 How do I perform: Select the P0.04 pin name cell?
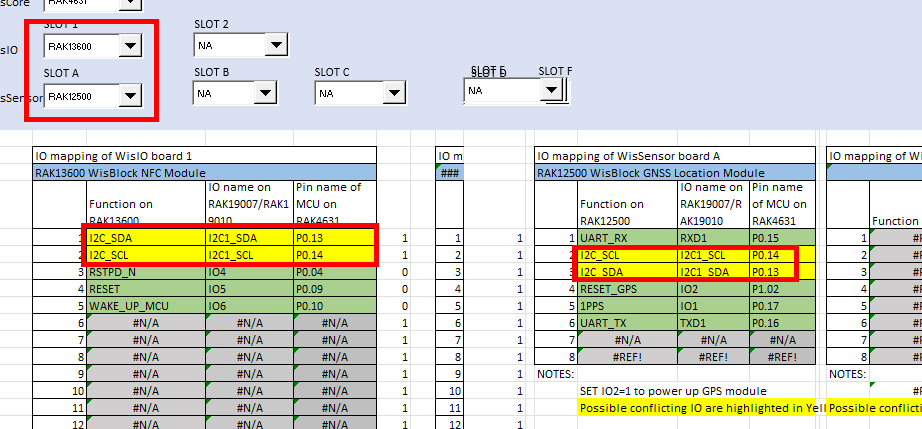(x=335, y=271)
